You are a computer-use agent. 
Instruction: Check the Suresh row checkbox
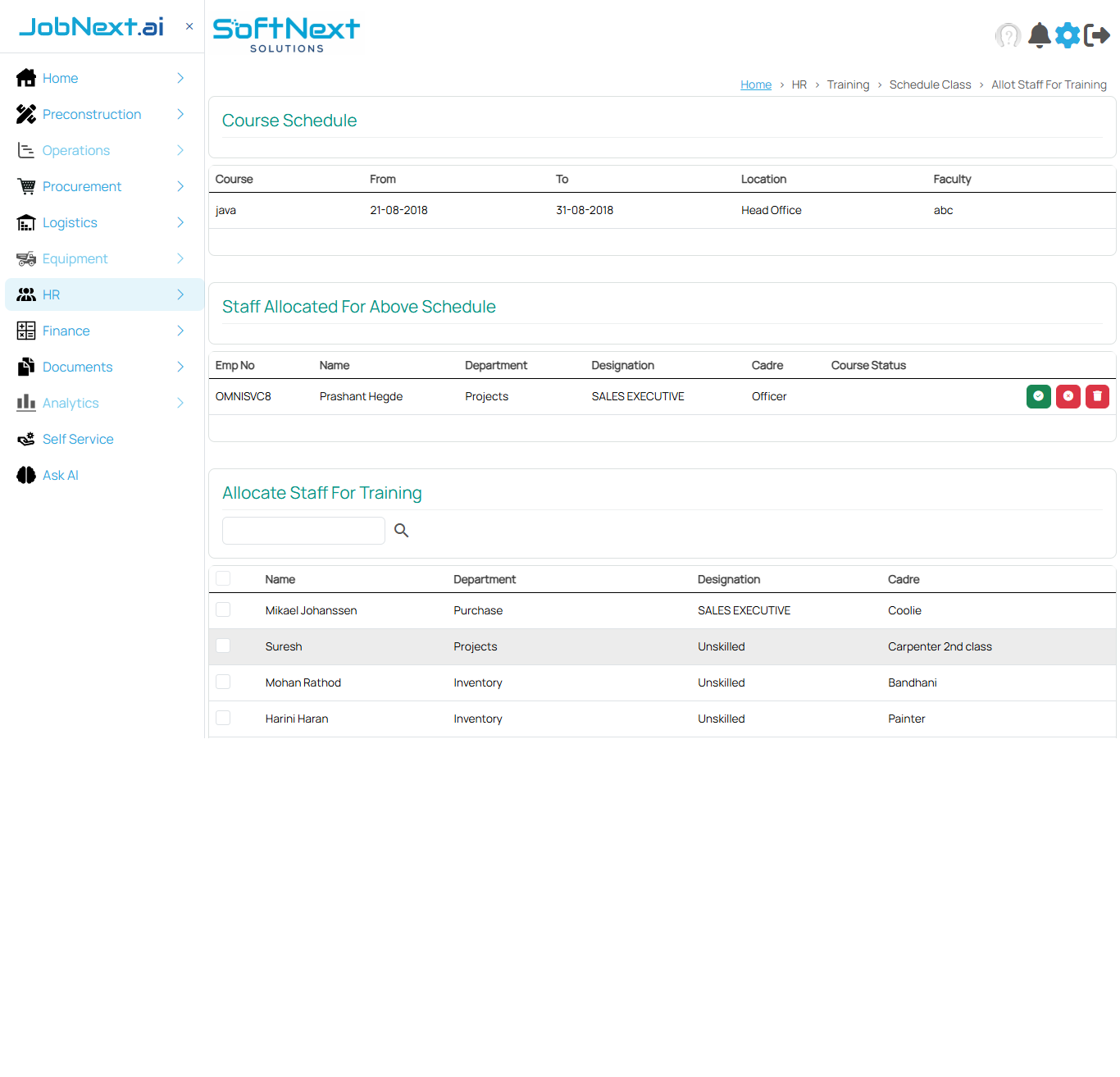pos(222,646)
